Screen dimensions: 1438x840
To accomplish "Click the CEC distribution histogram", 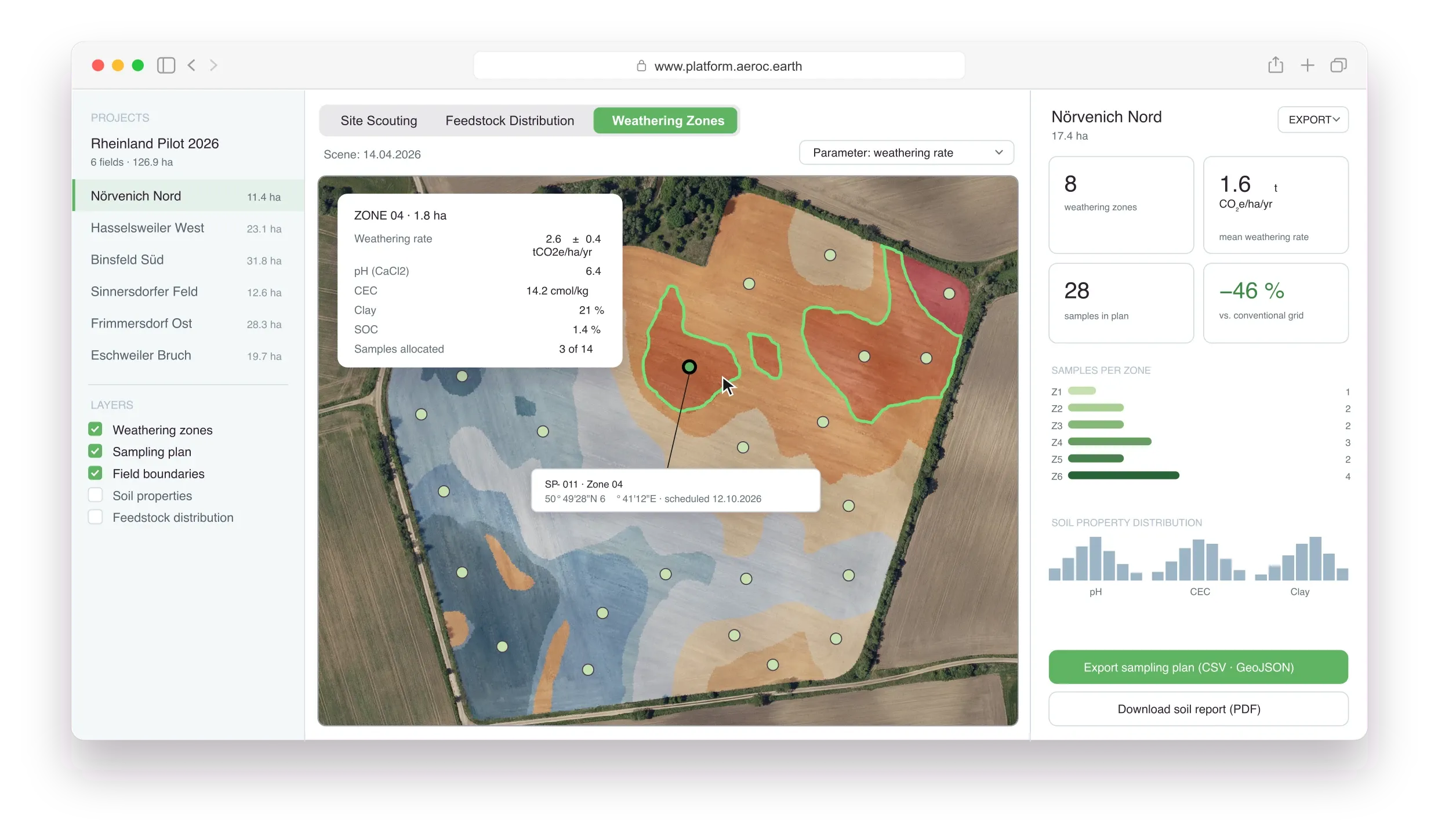I will [x=1198, y=559].
